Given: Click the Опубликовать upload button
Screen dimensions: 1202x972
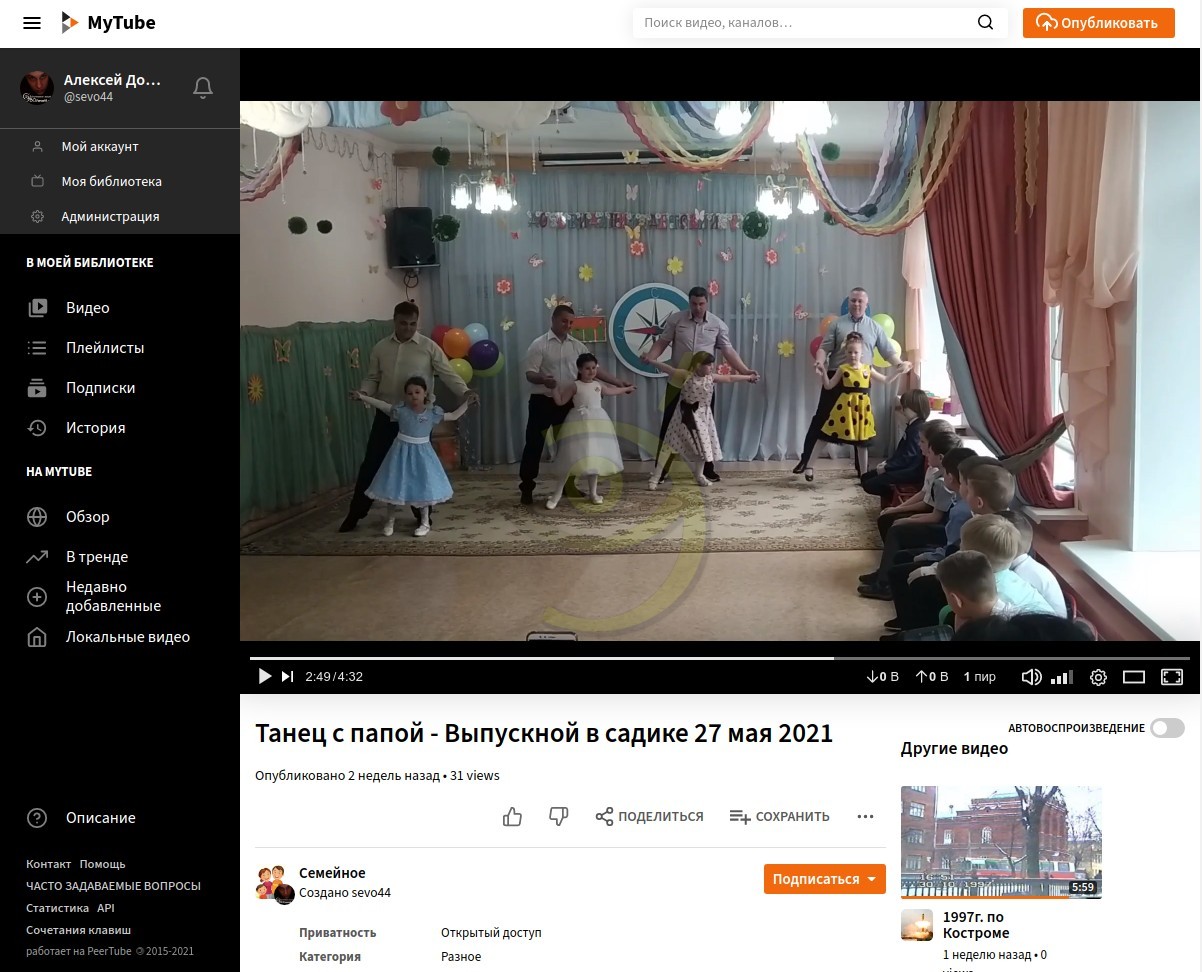Looking at the screenshot, I should coord(1098,23).
